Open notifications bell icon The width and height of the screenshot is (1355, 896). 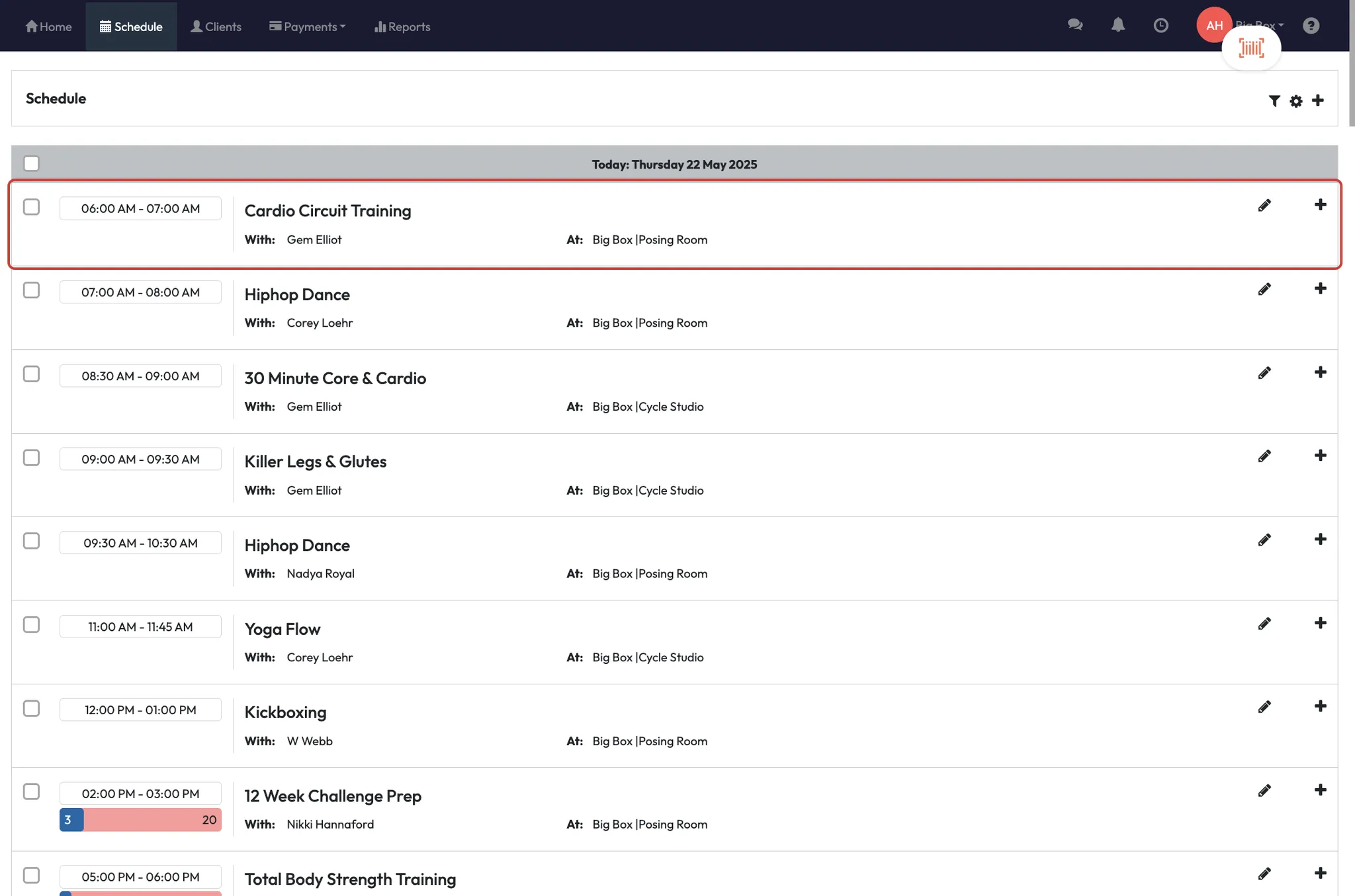pyautogui.click(x=1117, y=25)
